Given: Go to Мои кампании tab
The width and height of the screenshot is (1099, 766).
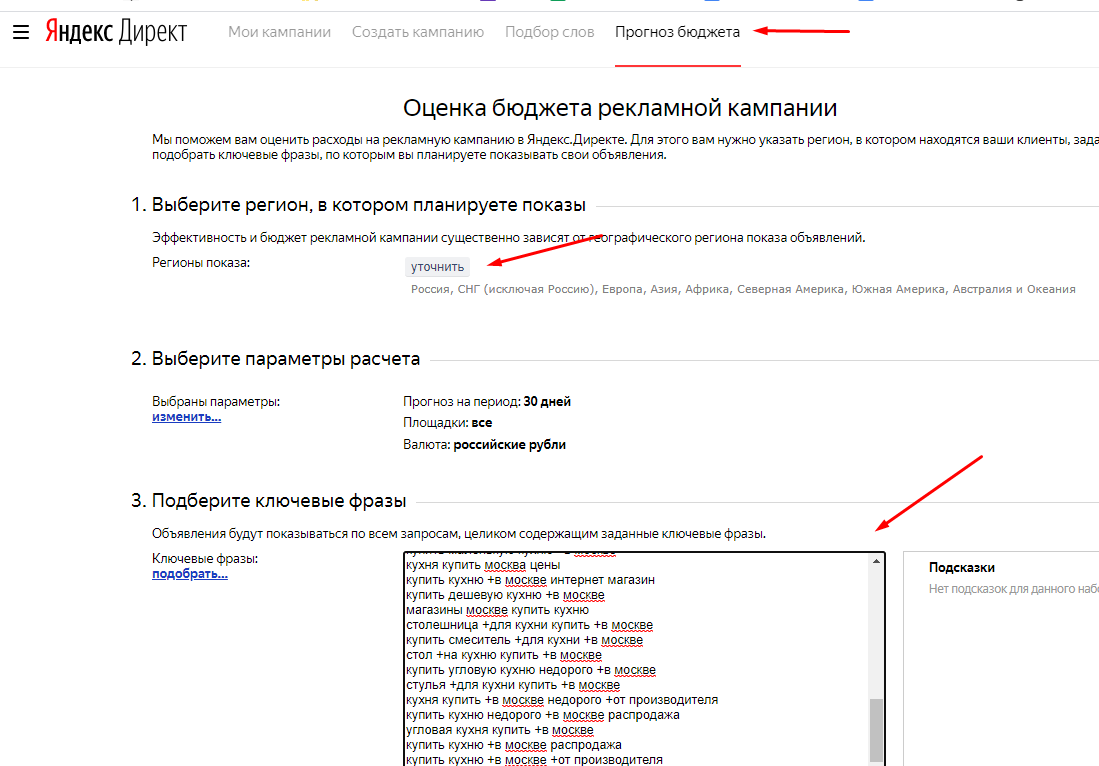Looking at the screenshot, I should tap(279, 32).
